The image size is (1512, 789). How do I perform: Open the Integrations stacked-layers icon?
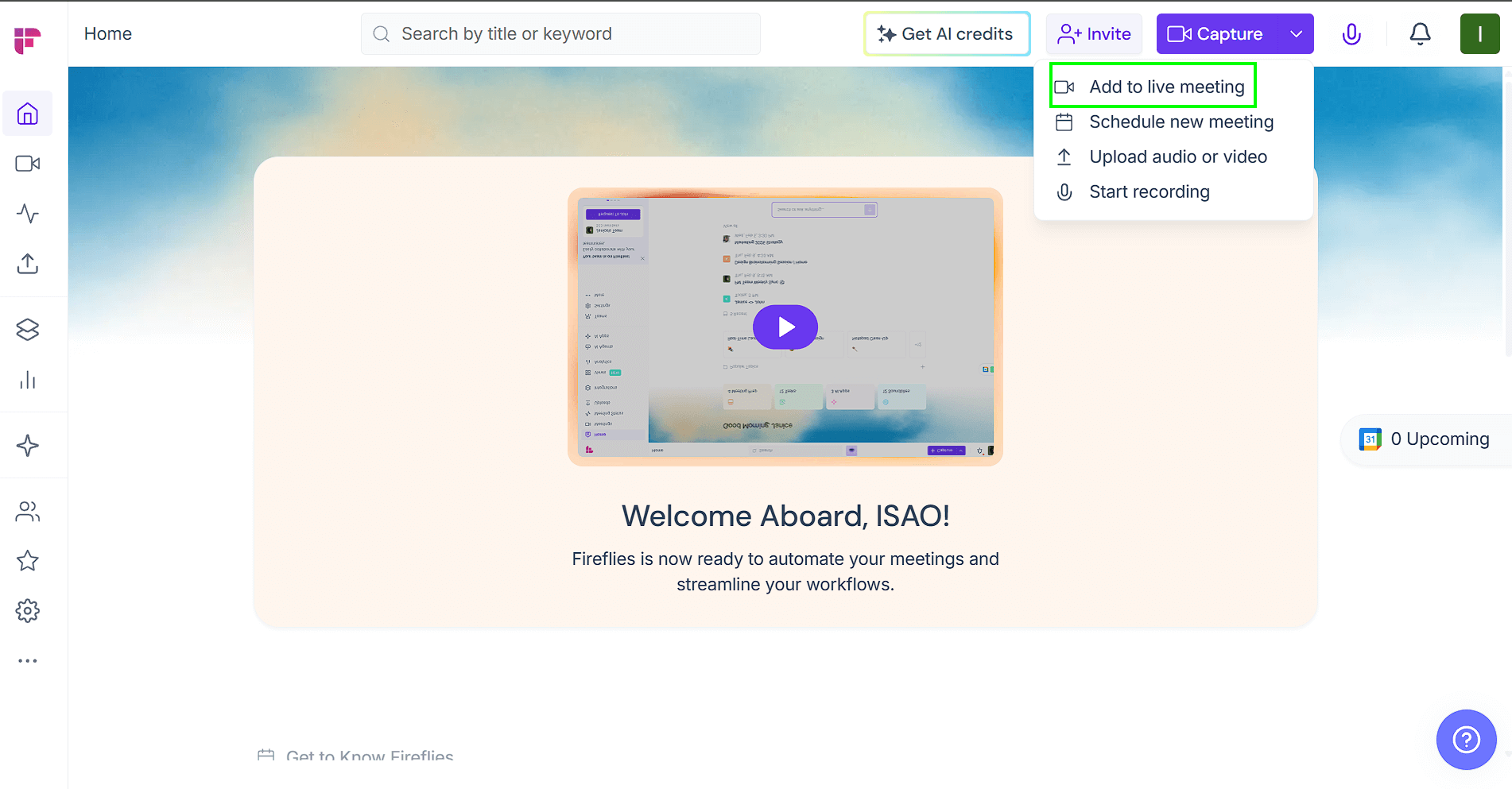point(27,329)
